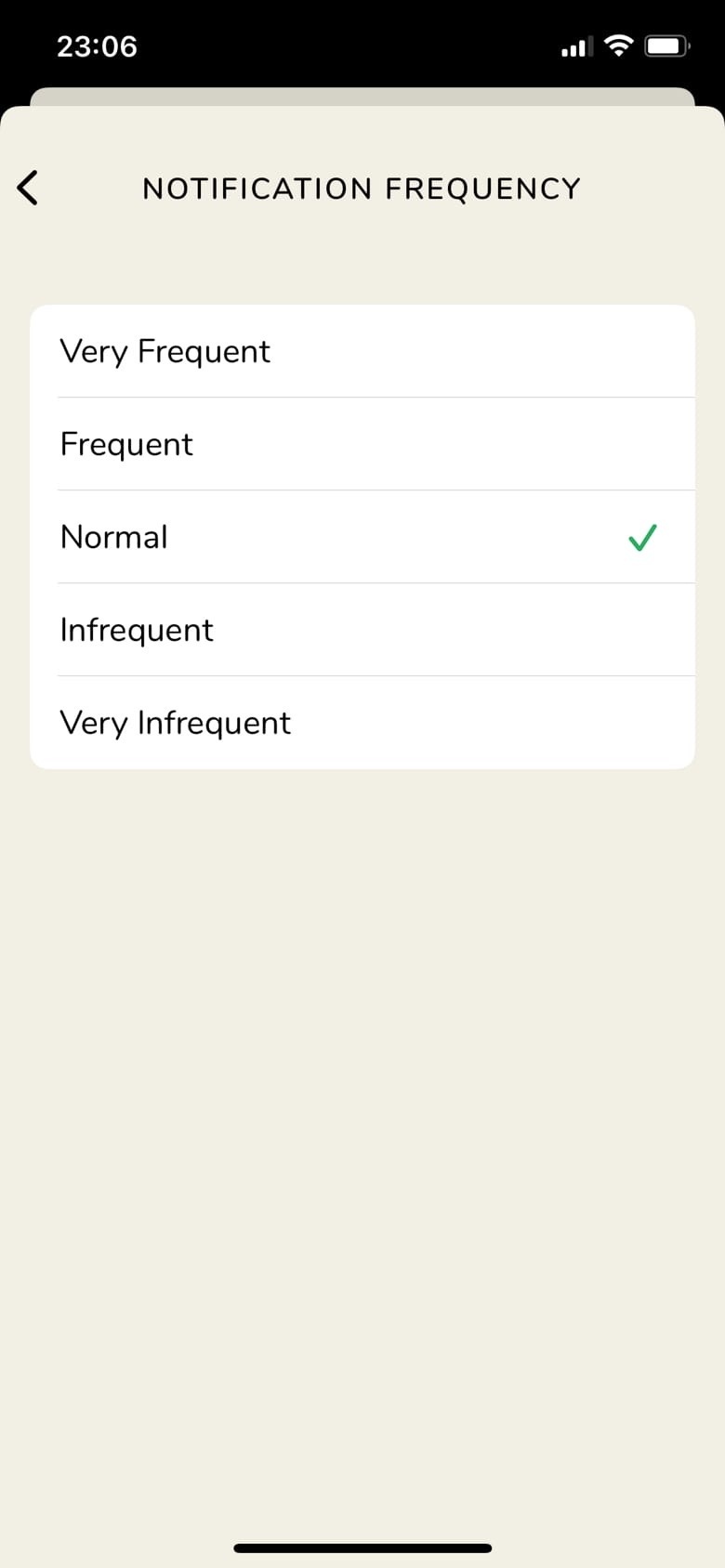Tap the cellular signal strength icon

pos(576,46)
